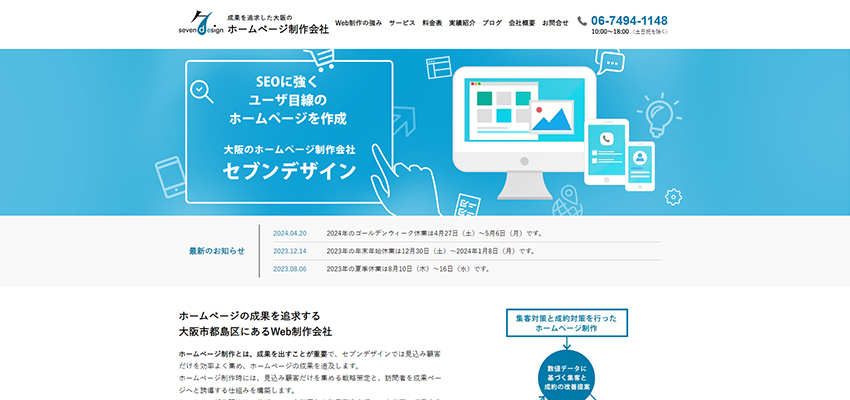This screenshot has height=400, width=850.
Task: Click the seven design logo
Action: (x=201, y=23)
